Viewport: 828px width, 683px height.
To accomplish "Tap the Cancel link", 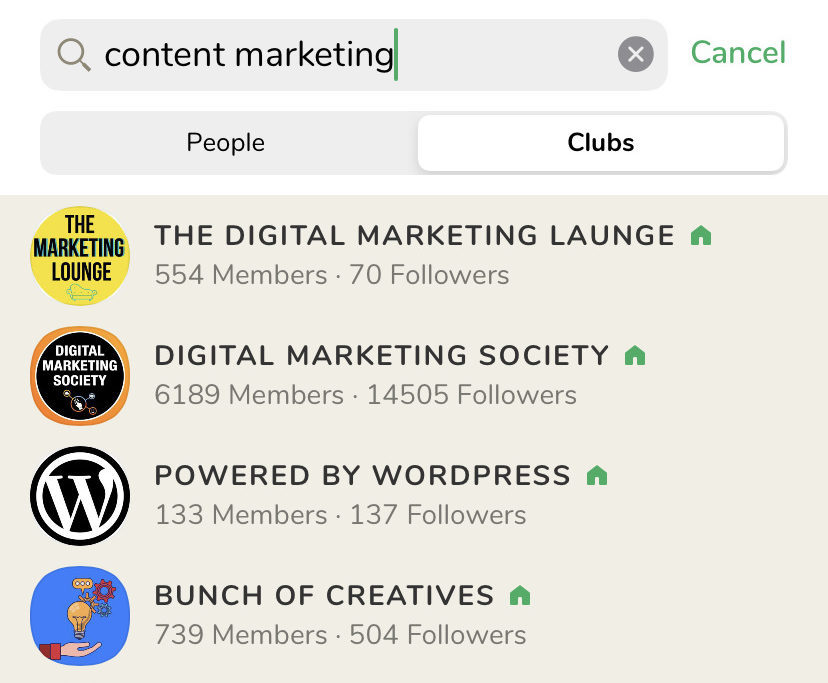I will tap(738, 52).
